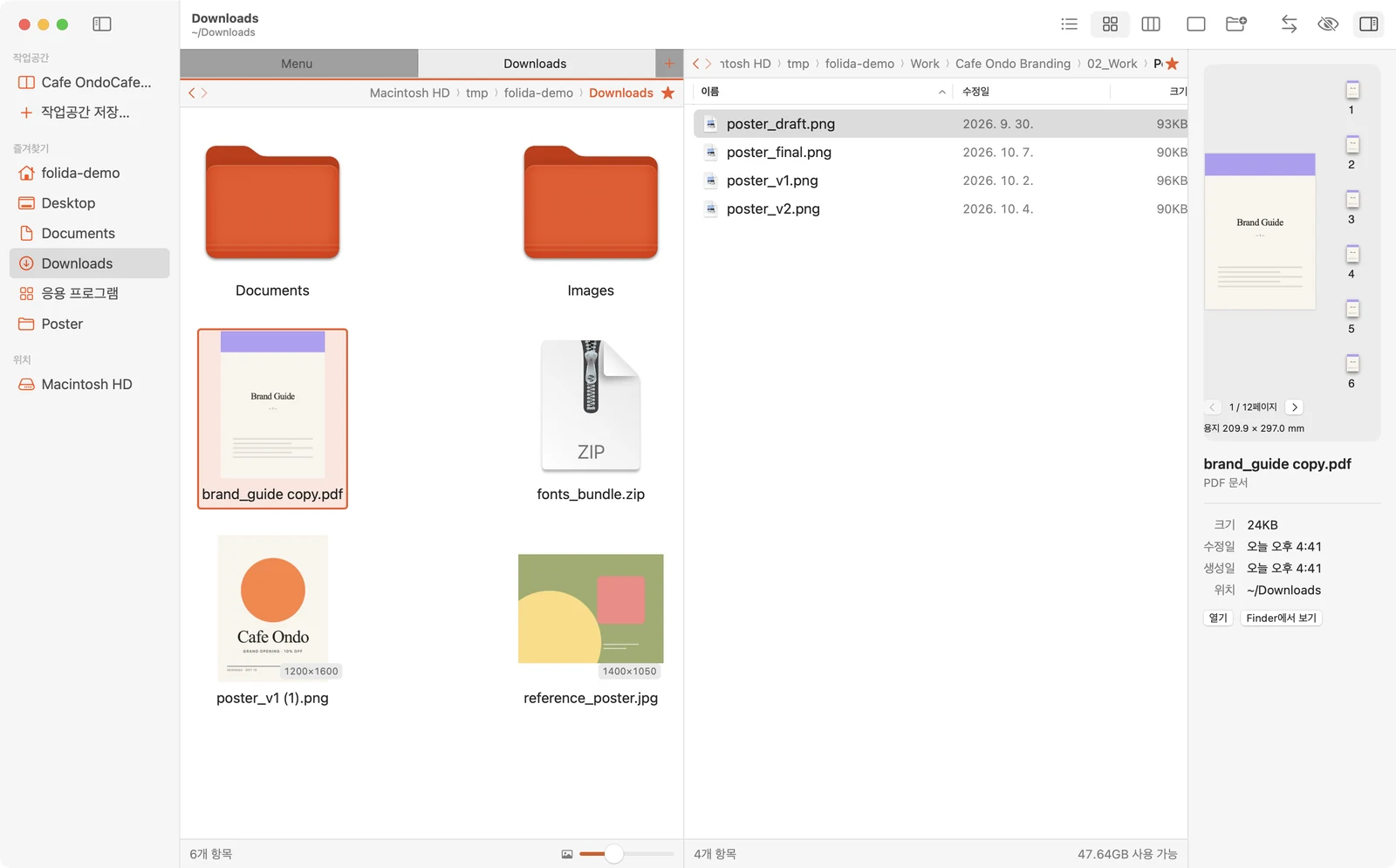
Task: Click 02_Work in right breadcrumb
Action: click(1112, 64)
